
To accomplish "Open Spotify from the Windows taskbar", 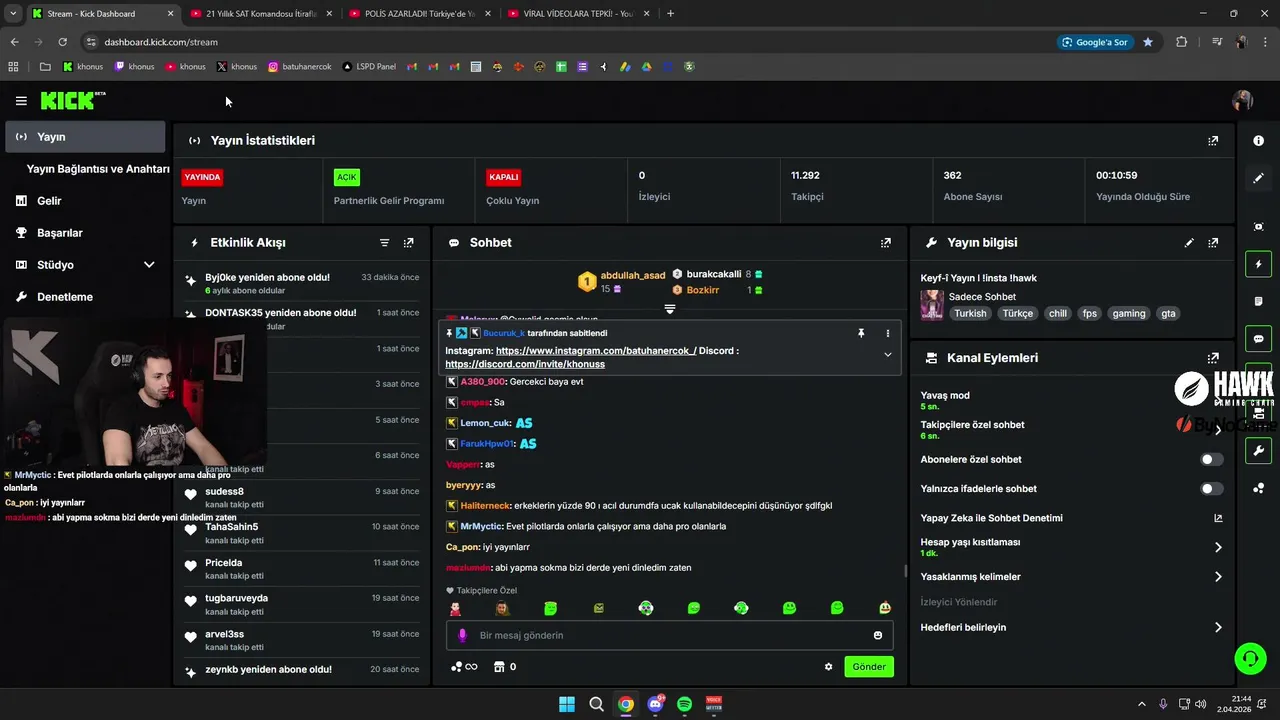I will pyautogui.click(x=684, y=704).
